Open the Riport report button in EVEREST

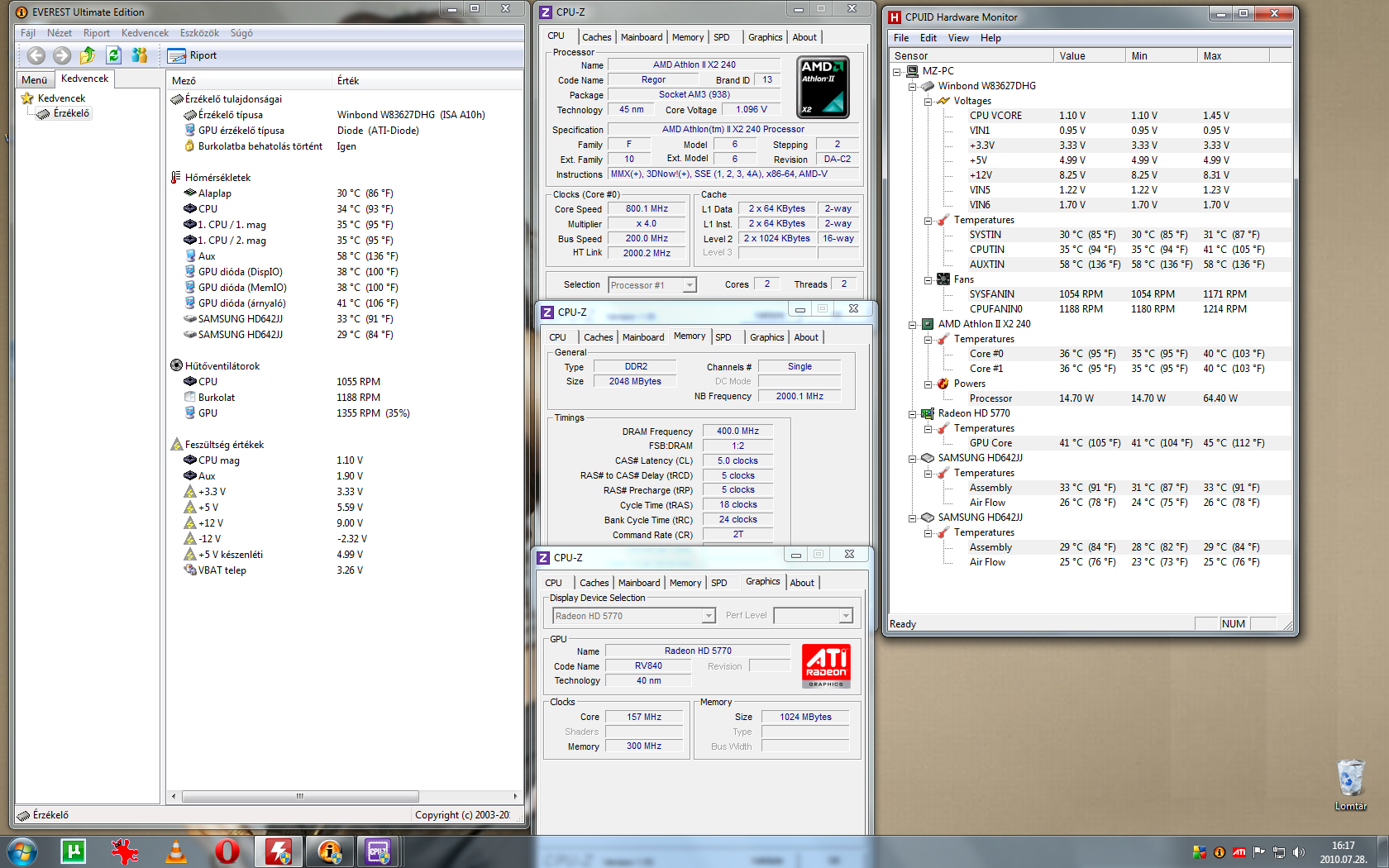tap(192, 55)
